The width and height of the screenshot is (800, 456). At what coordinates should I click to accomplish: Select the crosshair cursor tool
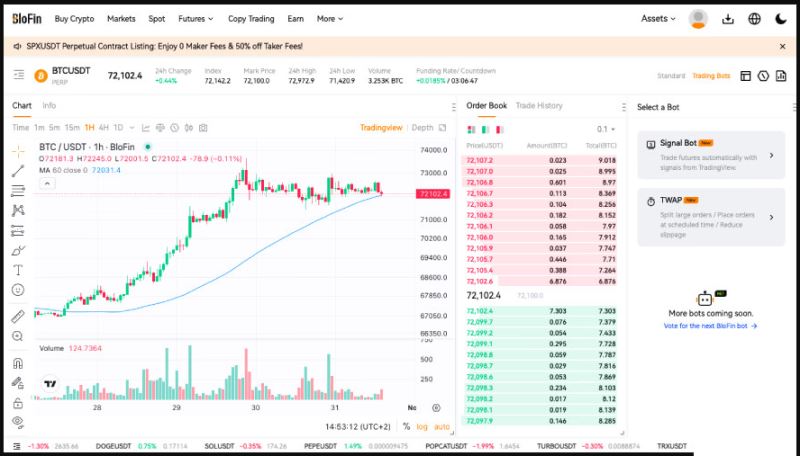tap(17, 151)
